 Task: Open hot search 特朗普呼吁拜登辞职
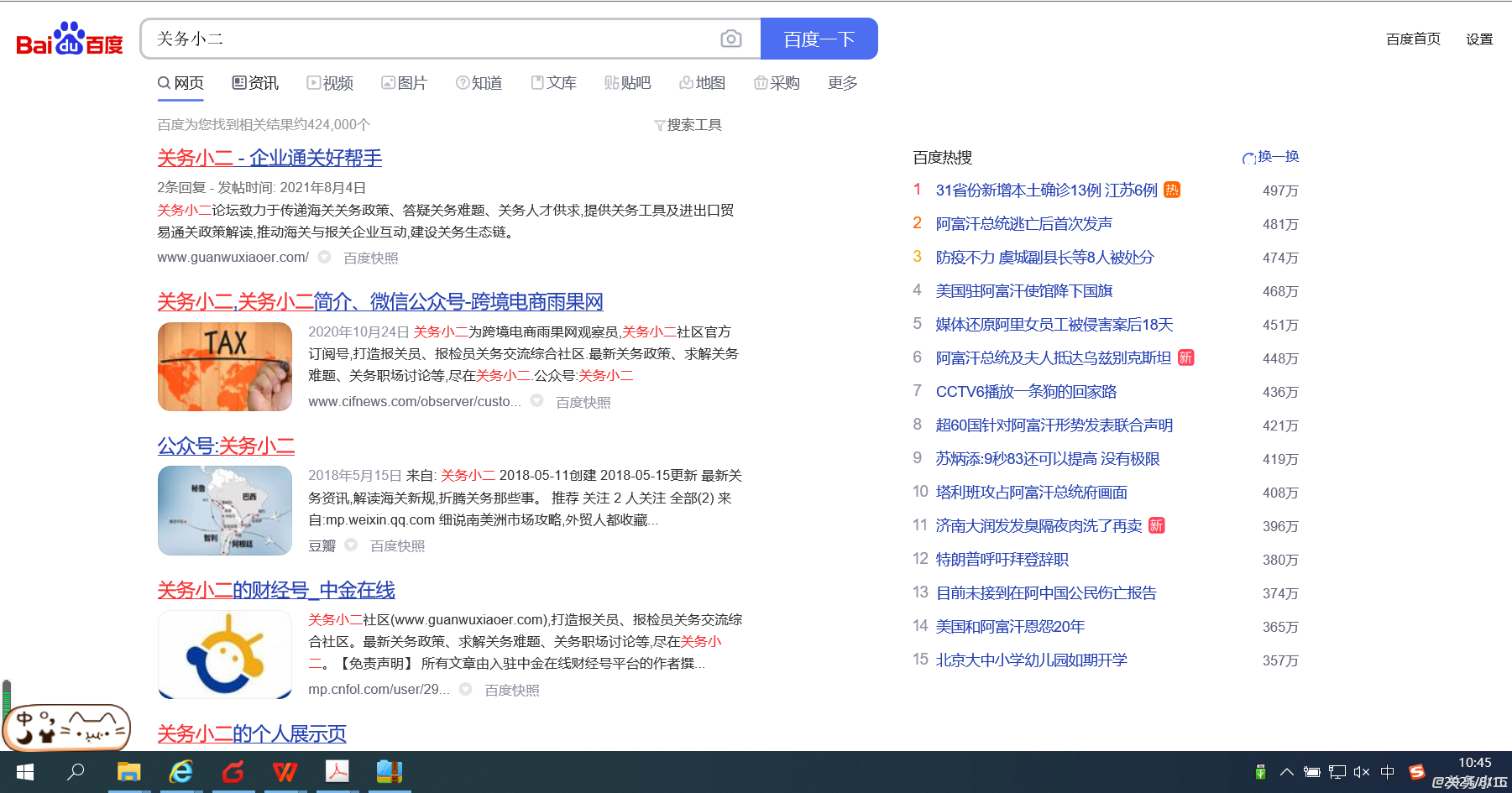1002,560
